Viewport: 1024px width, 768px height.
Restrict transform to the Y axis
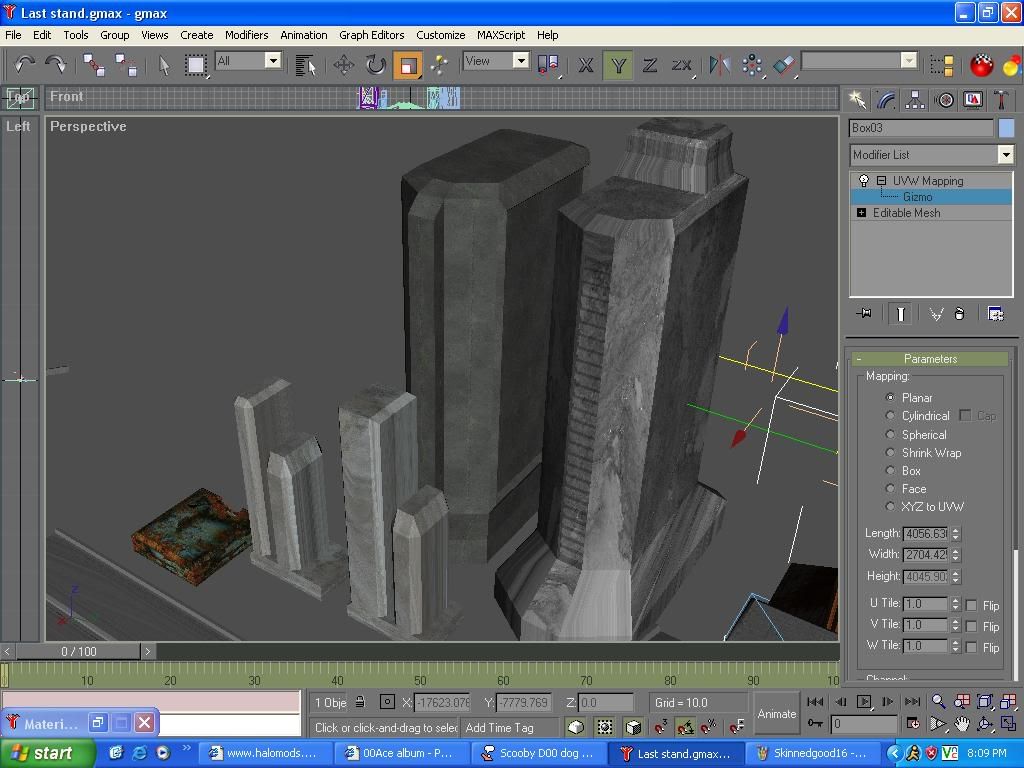coord(618,65)
